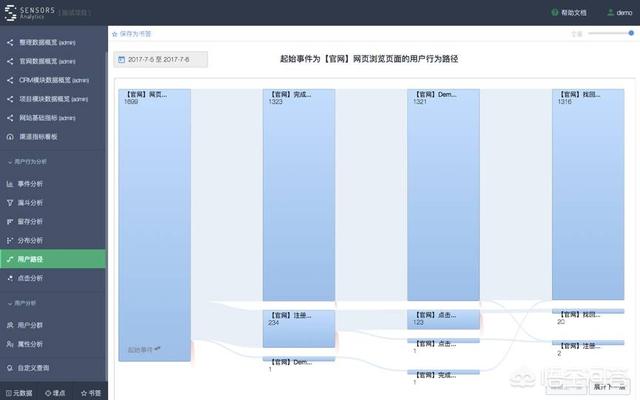Screen dimensions: 640x400
Task: Click the 保存为书签 star icon
Action: pyautogui.click(x=115, y=34)
